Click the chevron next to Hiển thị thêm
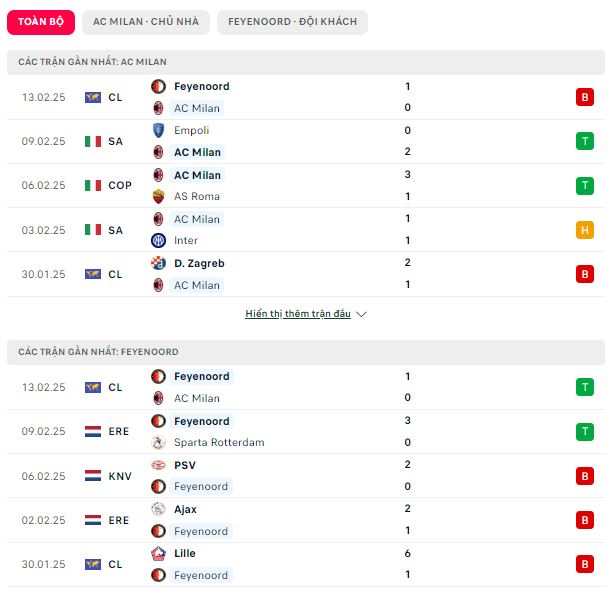 click(x=361, y=314)
